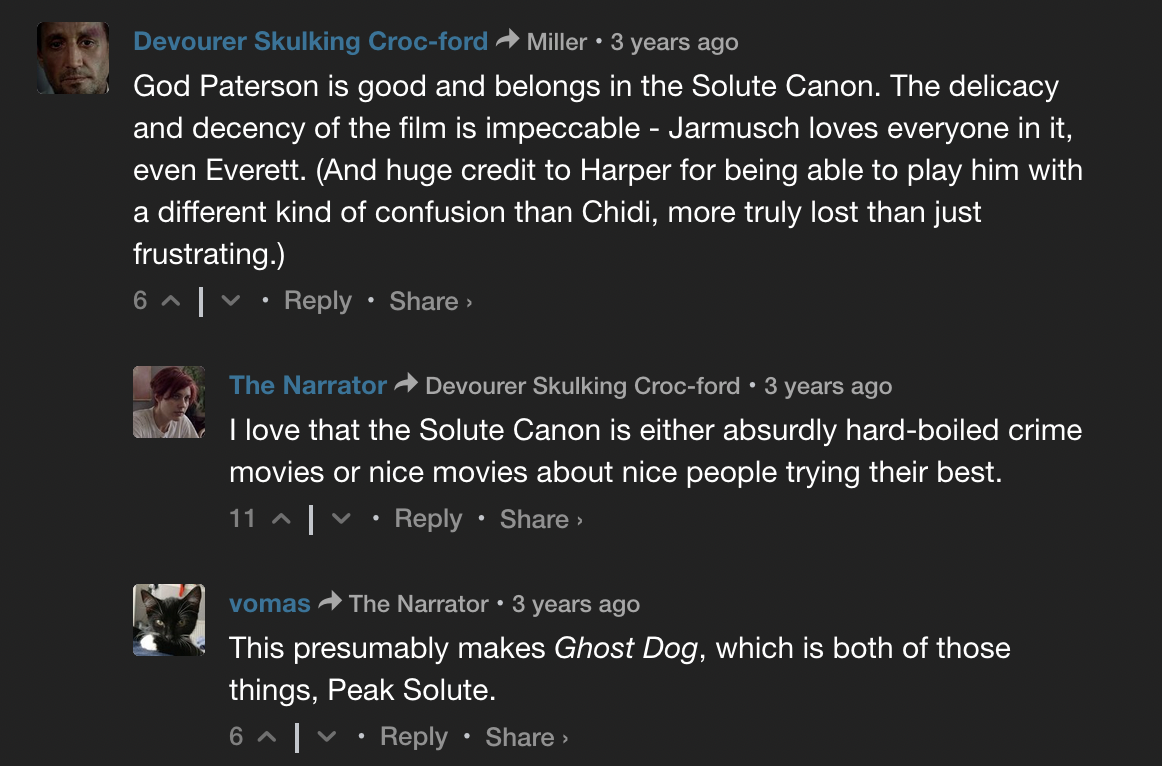
Task: Click reply arrow icon next to Miller
Action: tap(508, 39)
